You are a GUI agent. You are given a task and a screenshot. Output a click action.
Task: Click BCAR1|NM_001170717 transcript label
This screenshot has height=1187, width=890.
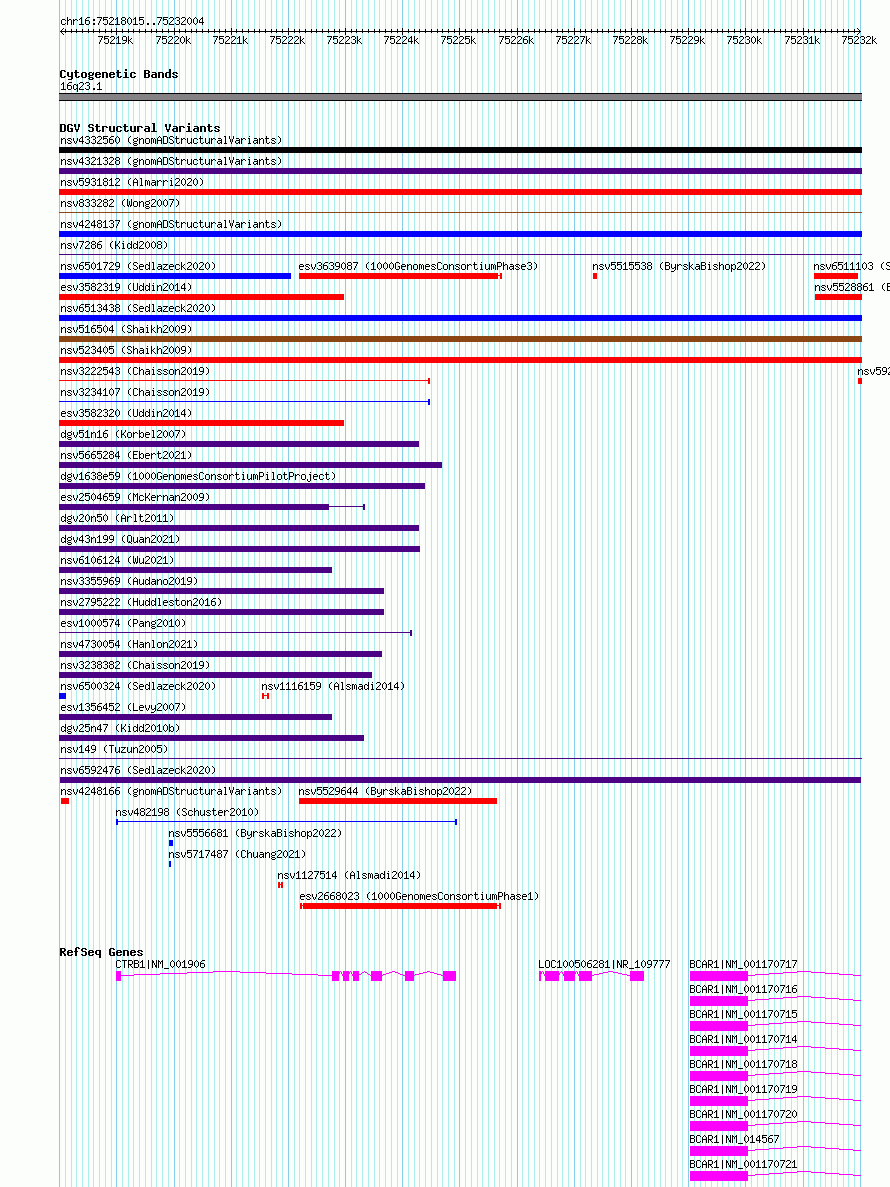click(743, 964)
